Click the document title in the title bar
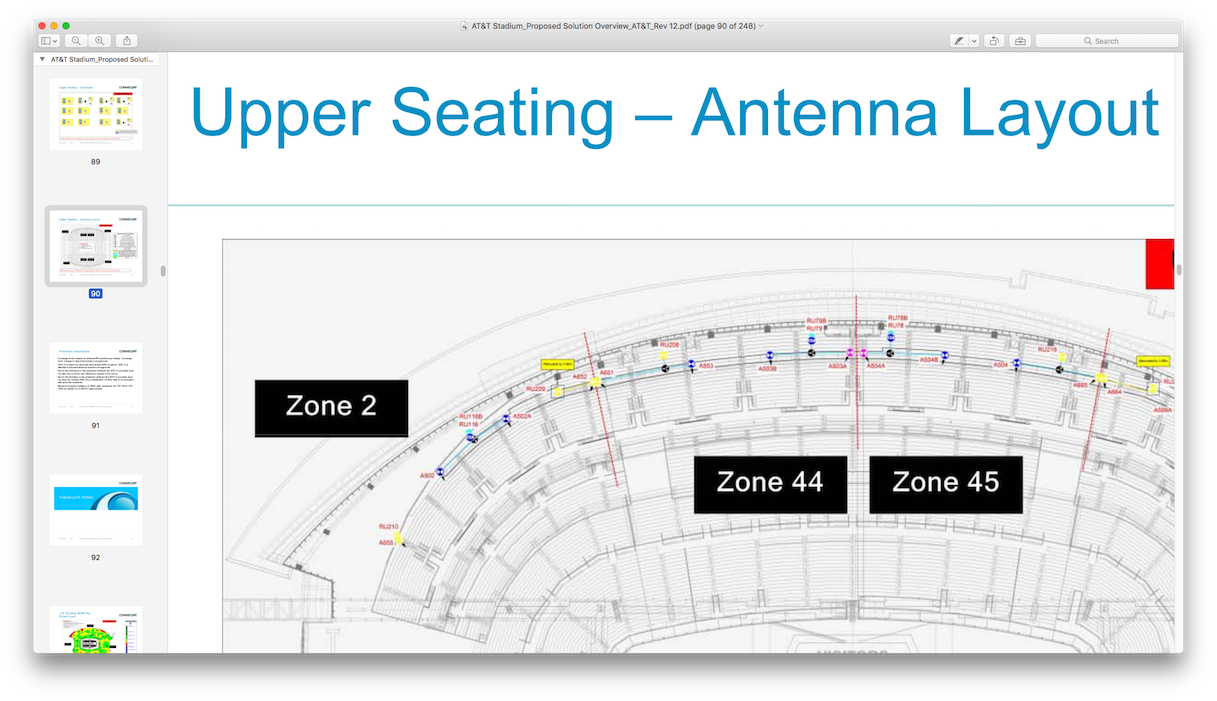1217x701 pixels. 612,25
